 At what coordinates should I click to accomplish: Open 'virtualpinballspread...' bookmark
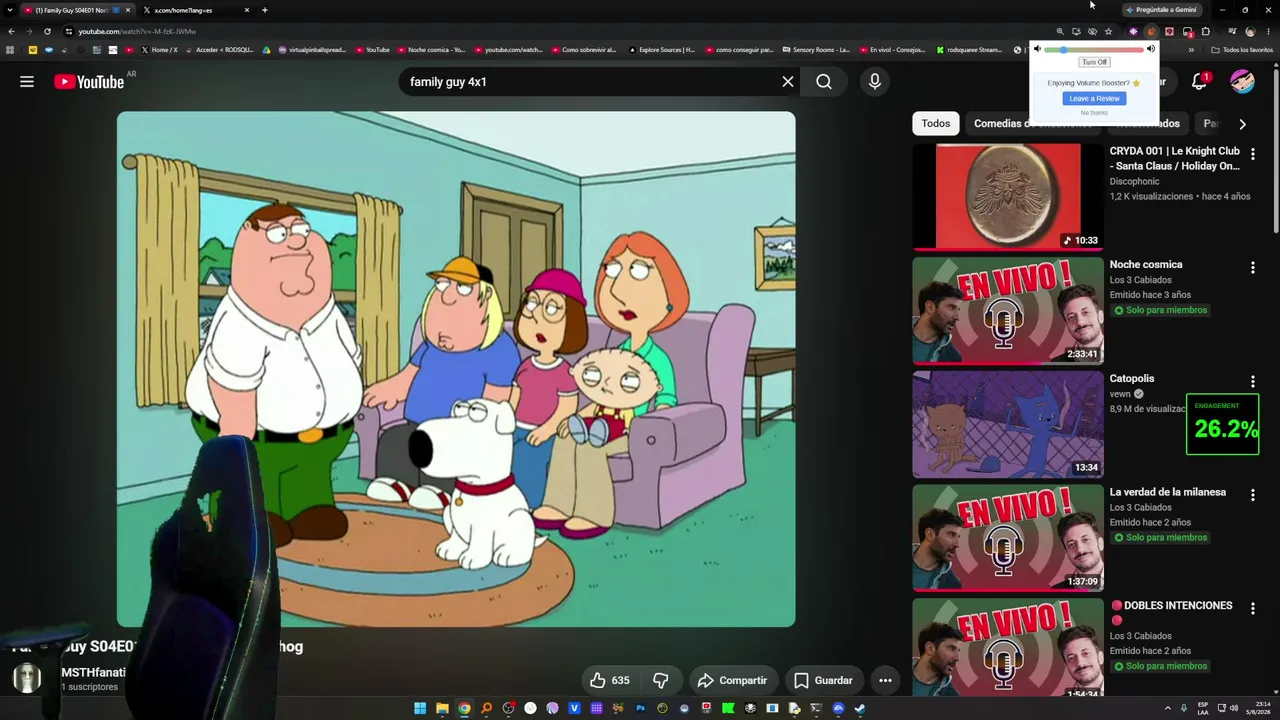311,50
